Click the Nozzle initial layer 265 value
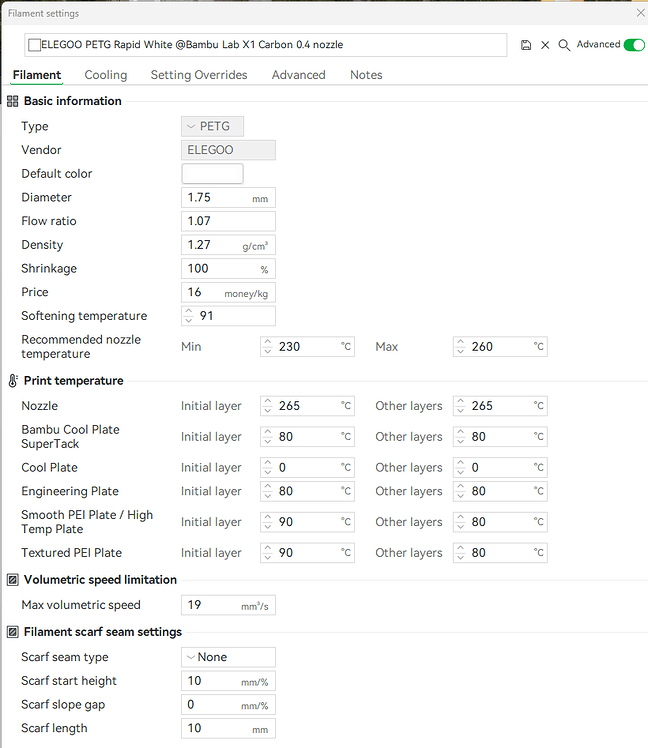The width and height of the screenshot is (648, 748). click(290, 406)
